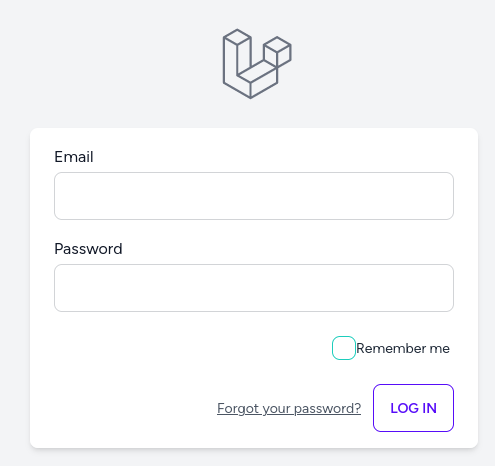This screenshot has width=495, height=466.
Task: Place cursor in the empty box under Email
Action: [x=254, y=196]
